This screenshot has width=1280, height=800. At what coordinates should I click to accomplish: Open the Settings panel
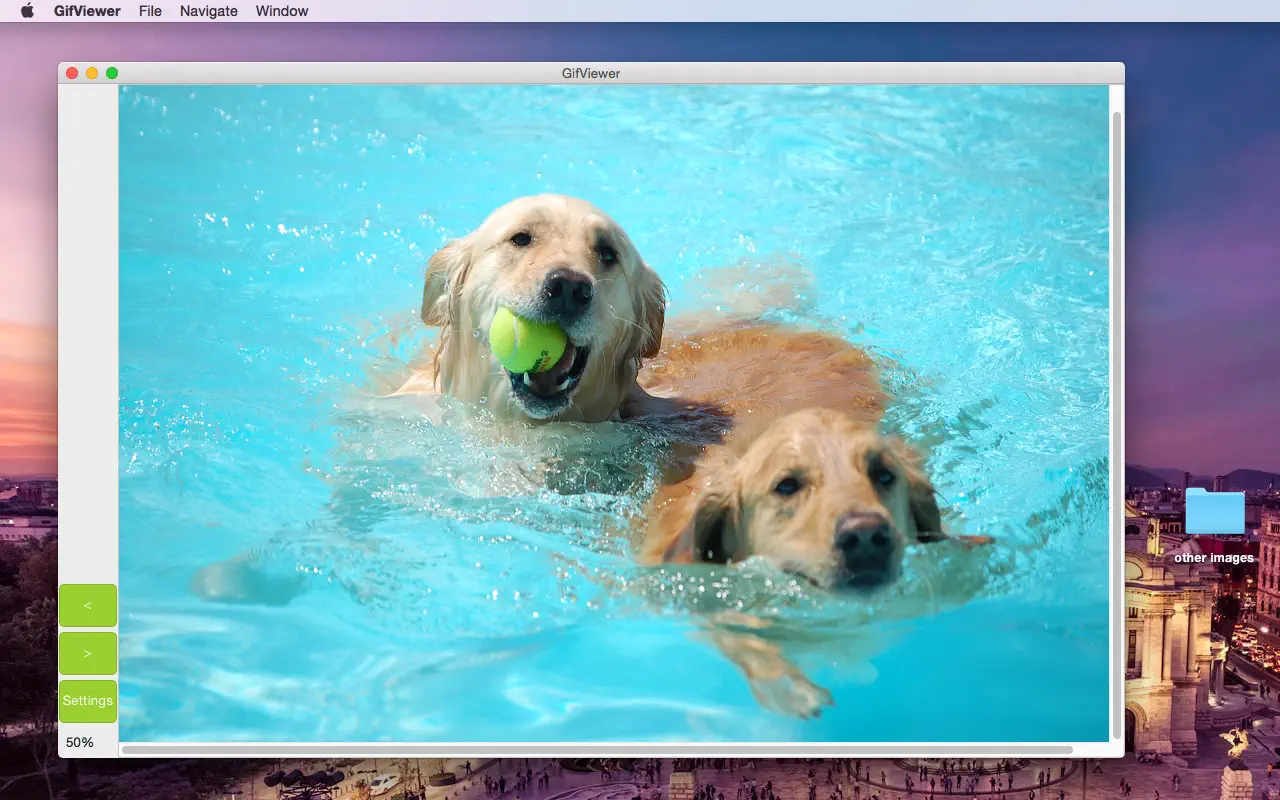(x=87, y=700)
